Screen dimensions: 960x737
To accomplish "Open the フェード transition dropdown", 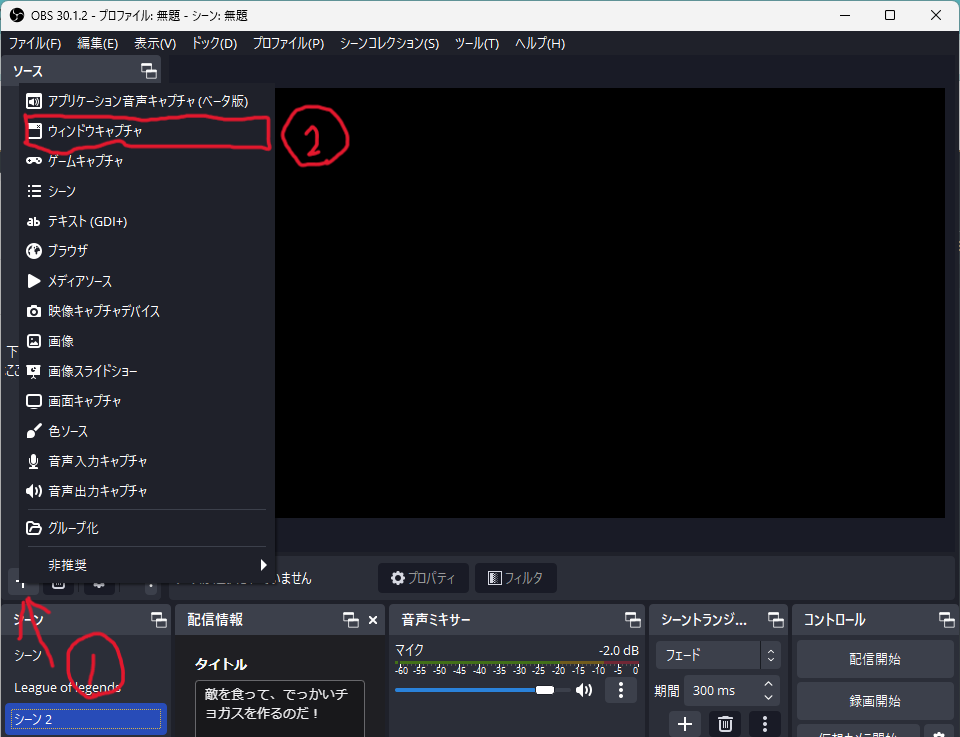I will click(717, 656).
